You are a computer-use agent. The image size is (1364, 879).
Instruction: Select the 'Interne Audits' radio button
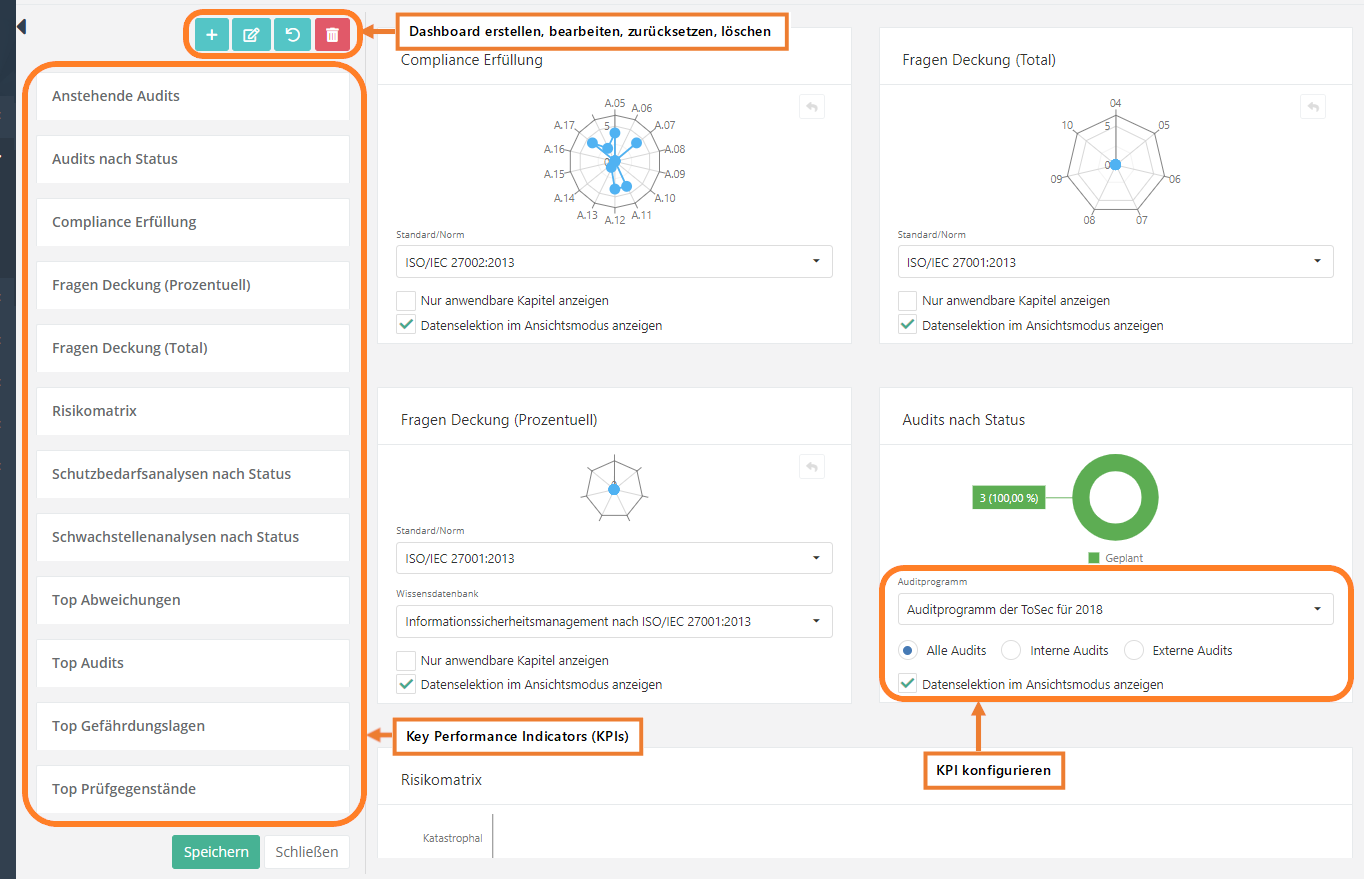pyautogui.click(x=1012, y=650)
